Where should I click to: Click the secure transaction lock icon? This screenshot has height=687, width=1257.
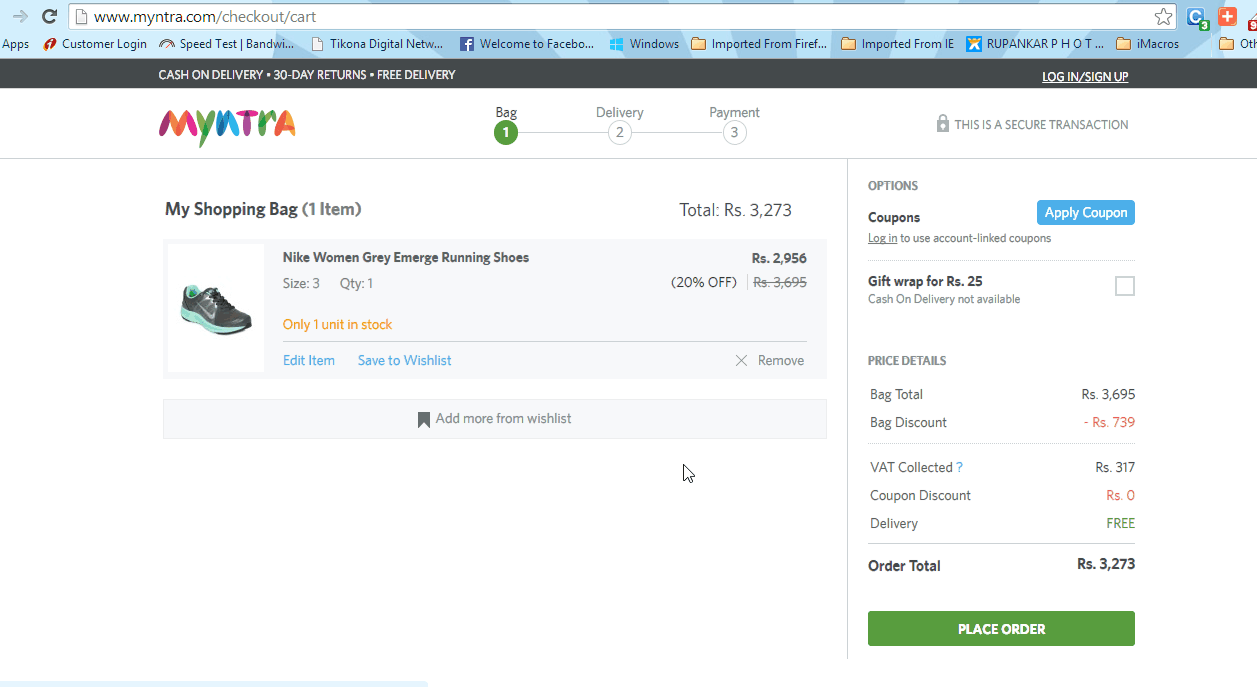click(942, 124)
